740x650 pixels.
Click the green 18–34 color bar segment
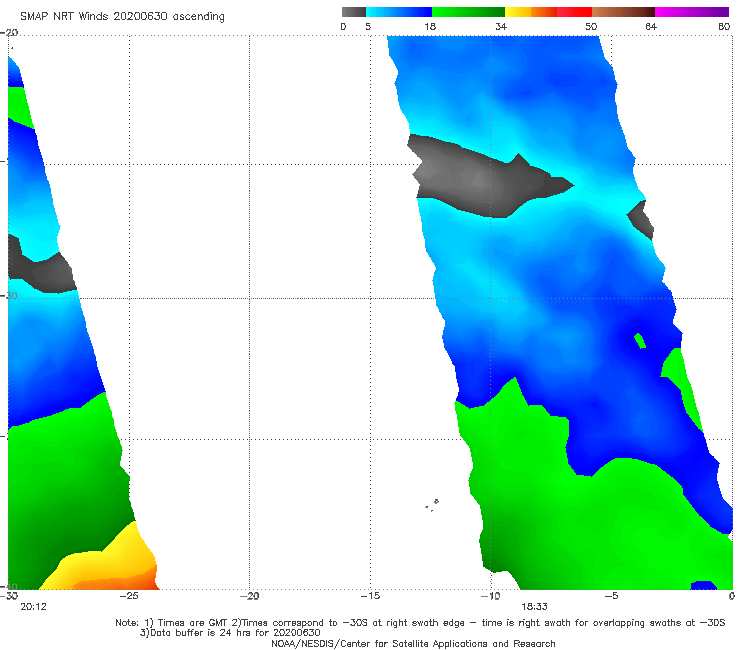pos(468,12)
